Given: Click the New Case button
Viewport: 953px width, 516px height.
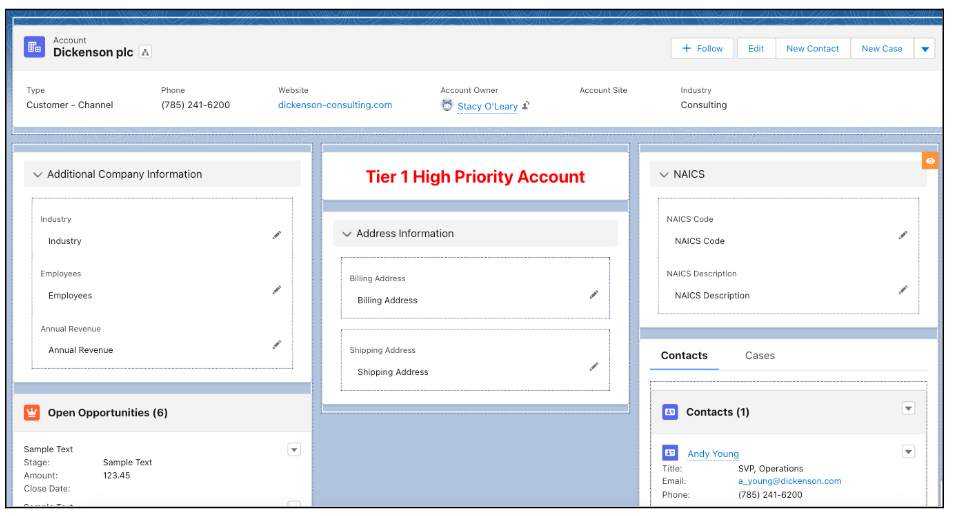Looking at the screenshot, I should click(882, 49).
